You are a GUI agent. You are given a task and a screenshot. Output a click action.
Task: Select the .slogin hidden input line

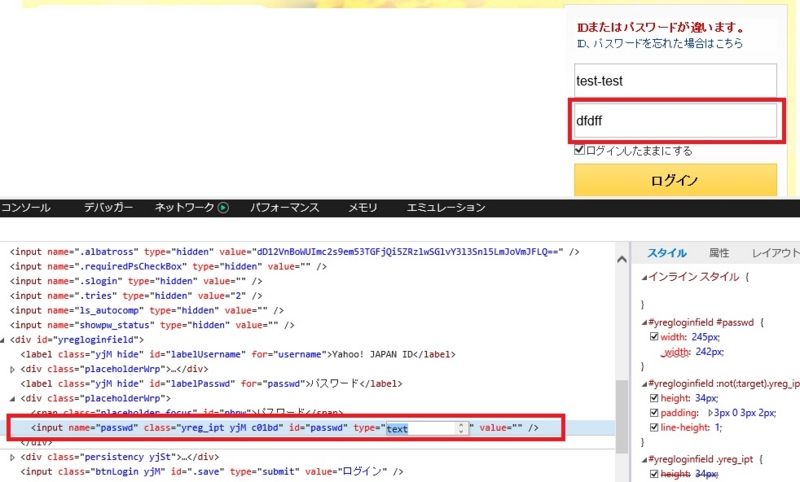click(x=136, y=281)
